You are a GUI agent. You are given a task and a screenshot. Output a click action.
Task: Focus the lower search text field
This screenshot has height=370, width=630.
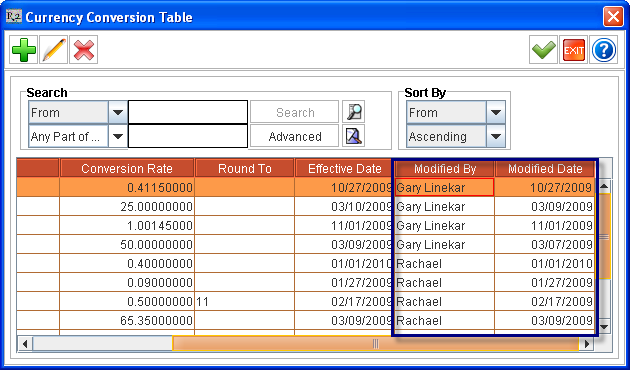coord(188,136)
